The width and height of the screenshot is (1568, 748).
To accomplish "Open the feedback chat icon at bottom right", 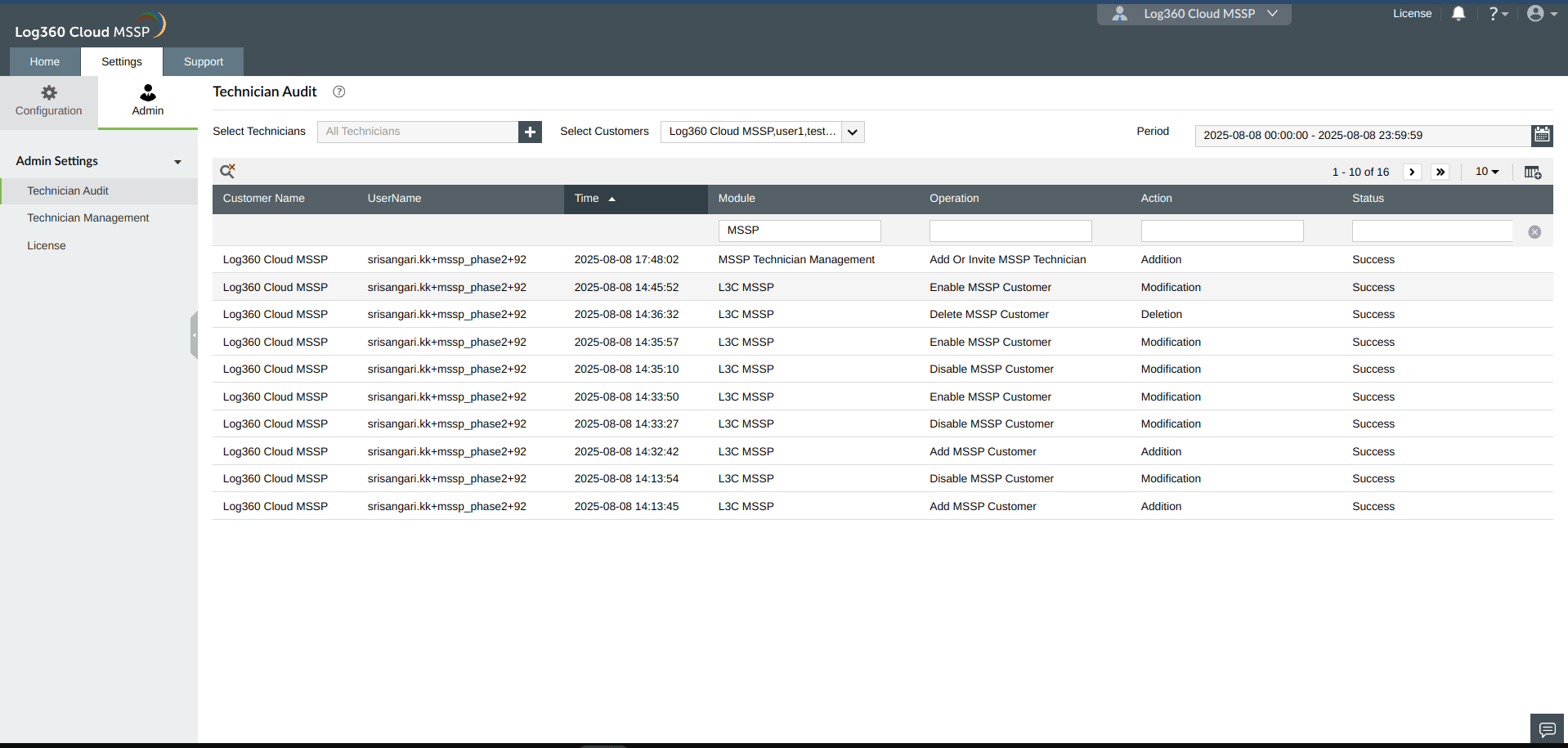I will (x=1546, y=728).
